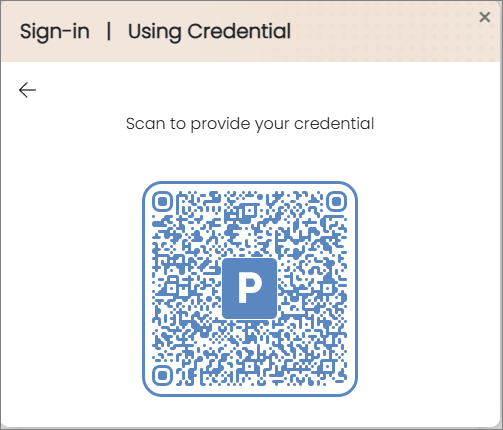Click the small alignment square at QR bottom center
503x430 pixels.
click(x=249, y=367)
